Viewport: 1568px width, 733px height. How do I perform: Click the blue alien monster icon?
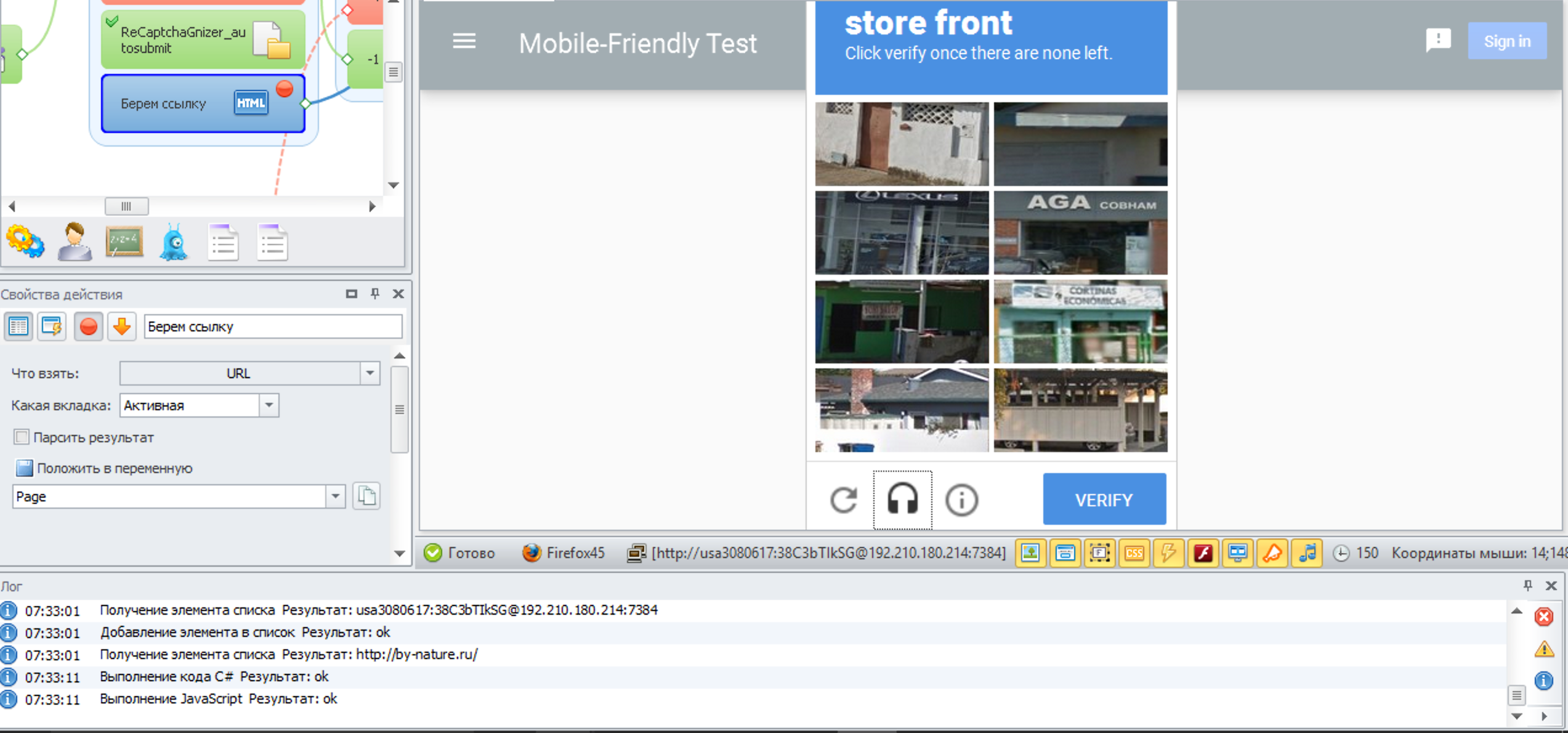point(174,242)
